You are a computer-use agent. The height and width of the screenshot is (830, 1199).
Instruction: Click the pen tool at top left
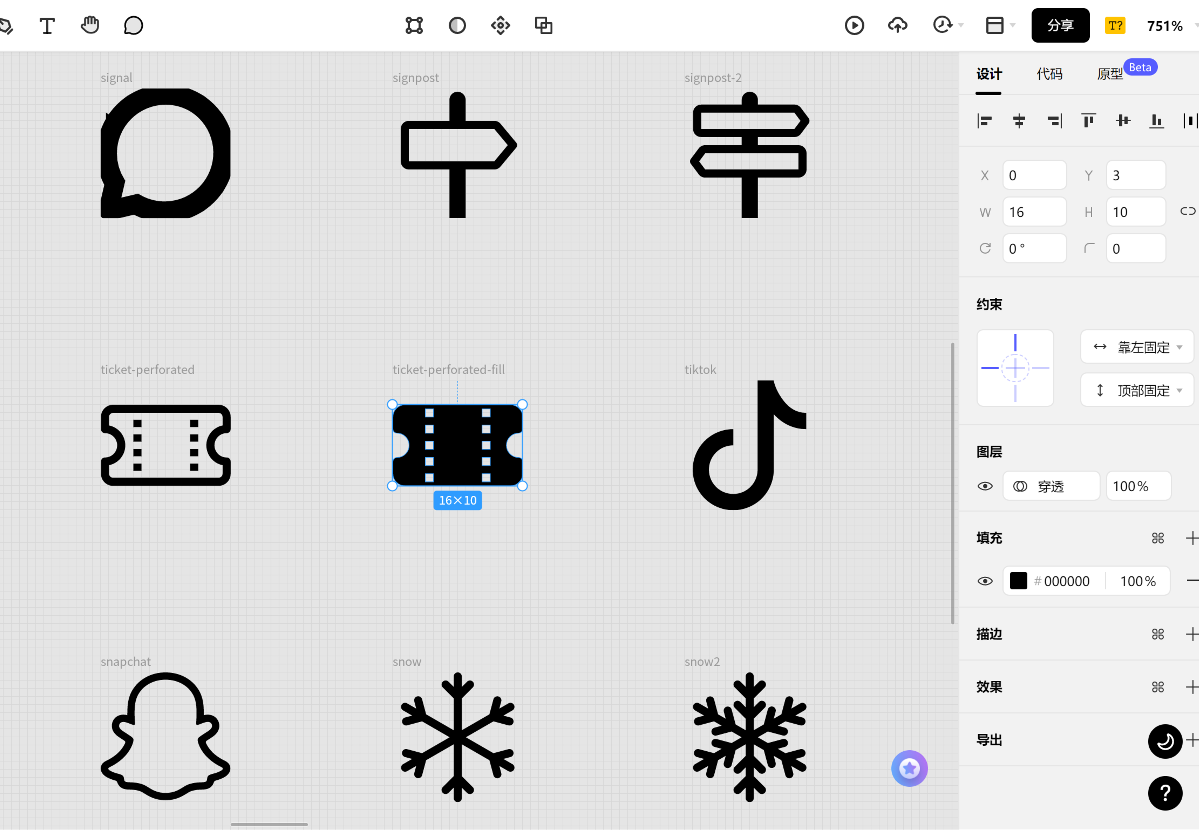click(x=5, y=27)
